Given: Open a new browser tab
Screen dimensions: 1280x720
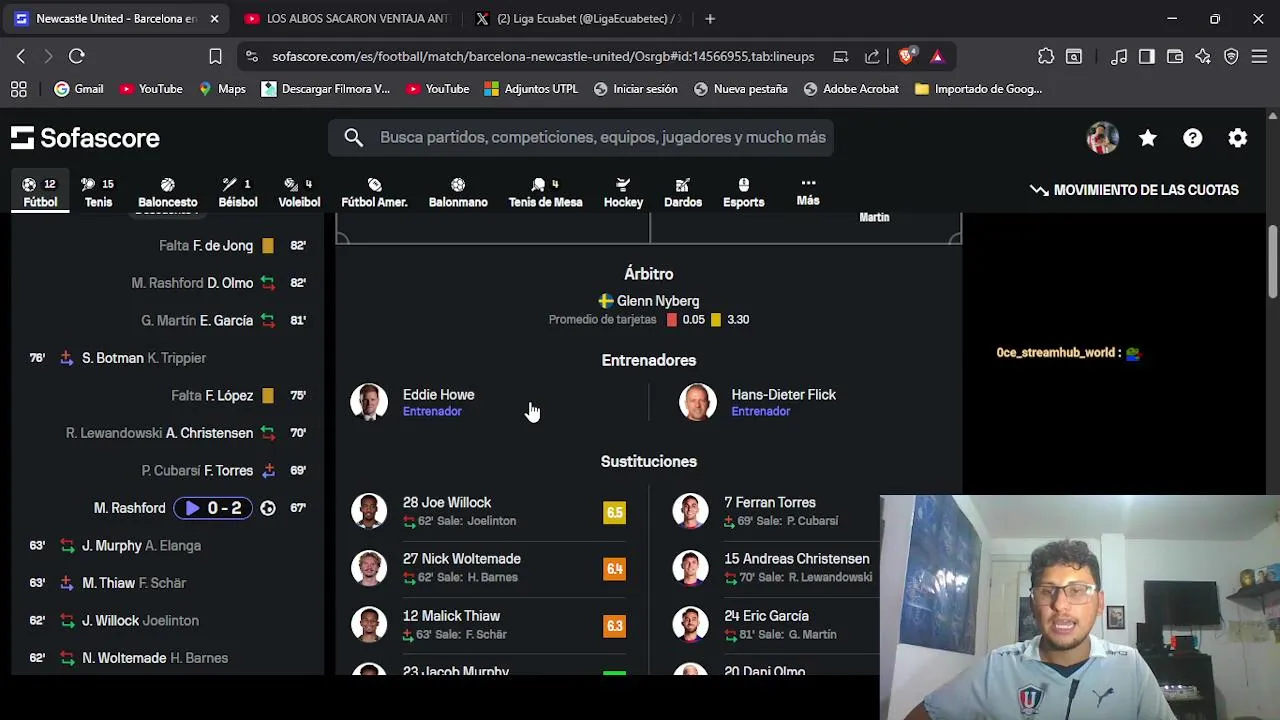Looking at the screenshot, I should (x=710, y=18).
